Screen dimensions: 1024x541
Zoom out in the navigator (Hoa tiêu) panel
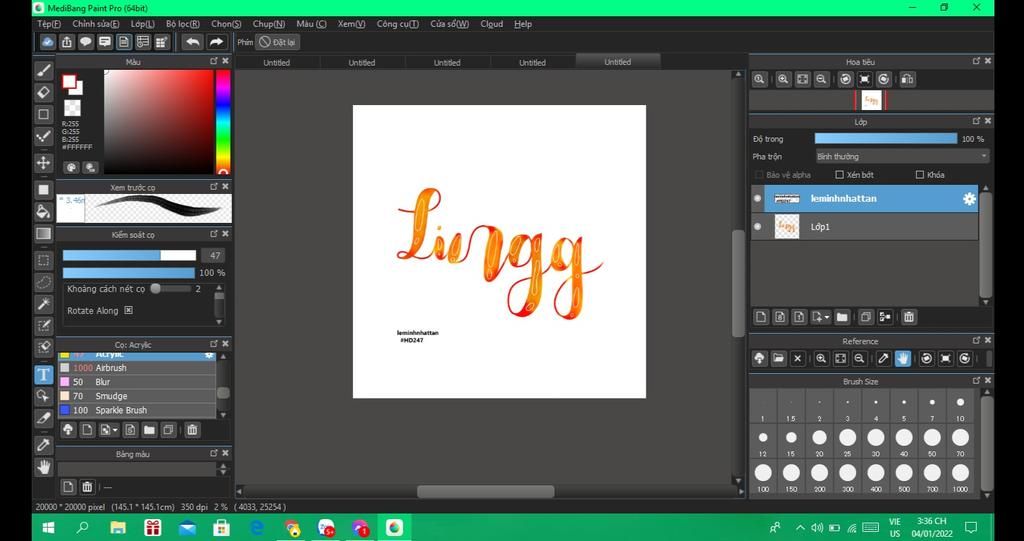point(822,79)
